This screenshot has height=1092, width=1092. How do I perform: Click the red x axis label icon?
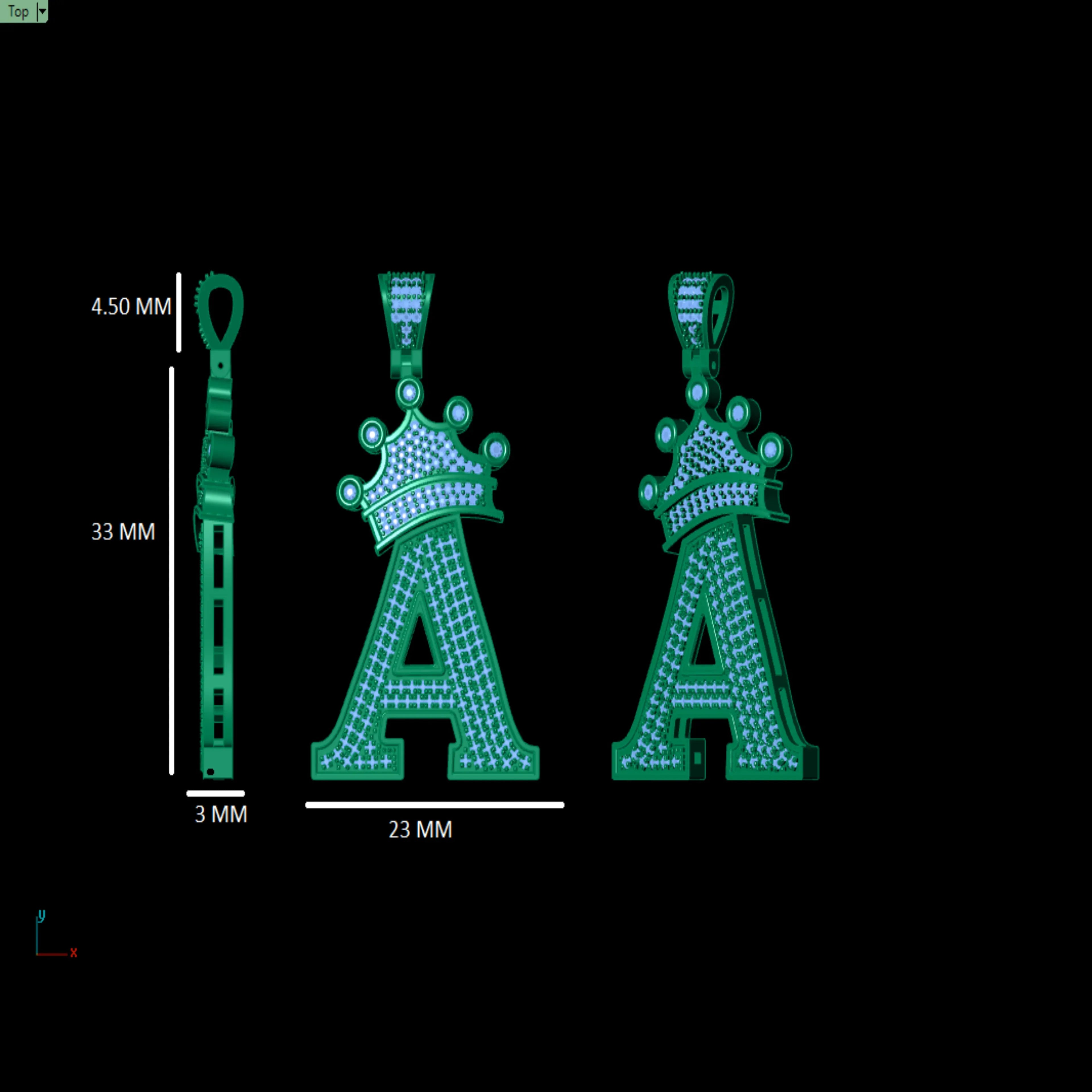(x=73, y=953)
